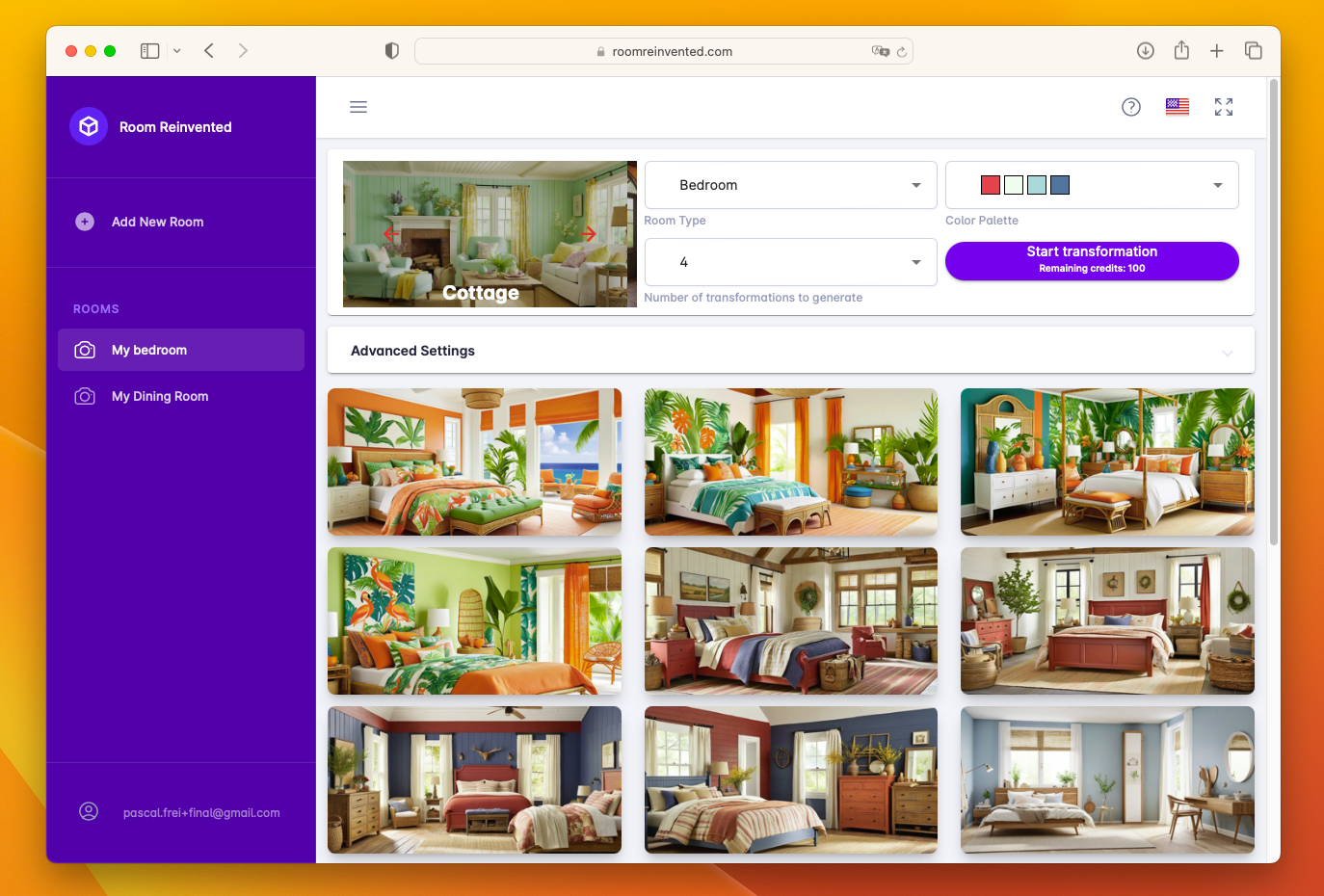Open flamingo wall art bedroom thumbnail
The height and width of the screenshot is (896, 1324).
tap(474, 621)
